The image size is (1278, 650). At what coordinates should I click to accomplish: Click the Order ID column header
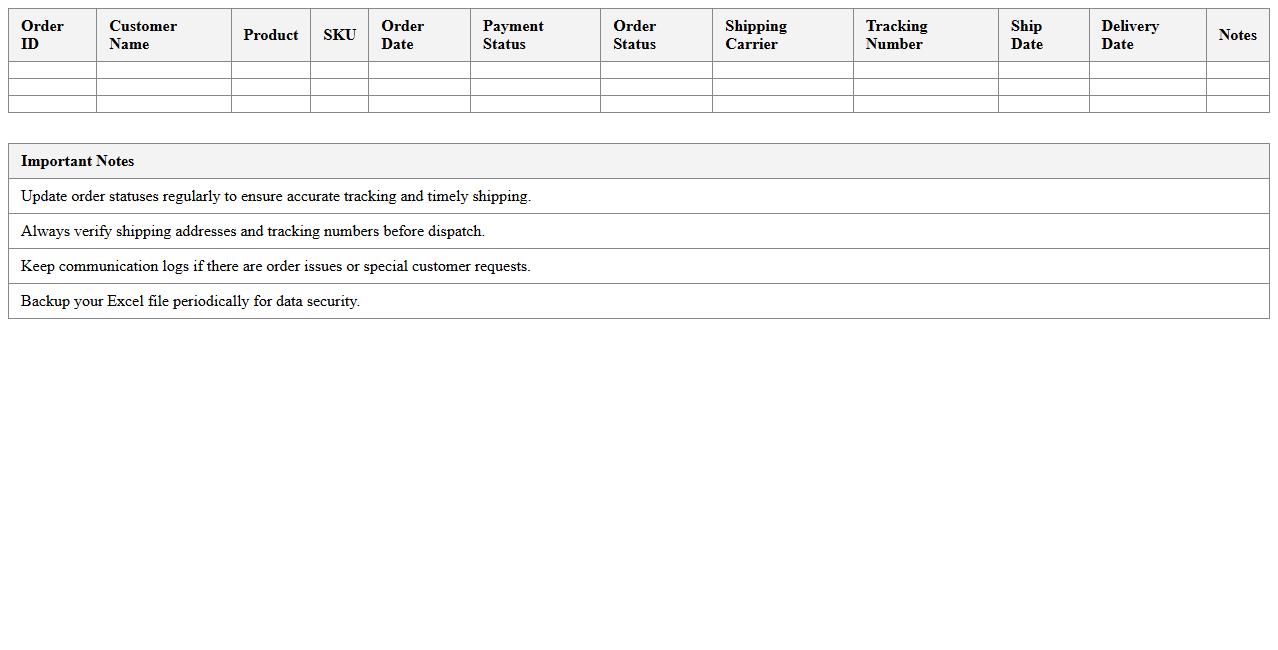click(52, 35)
